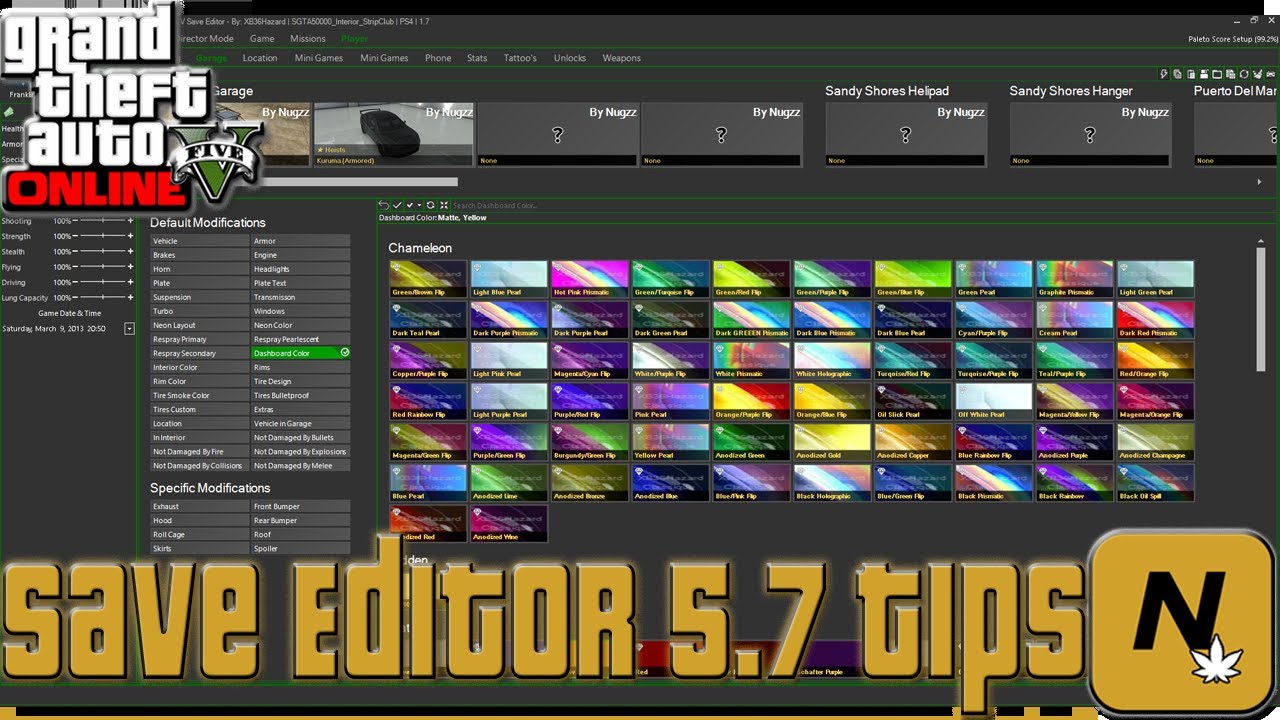Open the Armor modification
Image resolution: width=1280 pixels, height=720 pixels.
tap(301, 241)
